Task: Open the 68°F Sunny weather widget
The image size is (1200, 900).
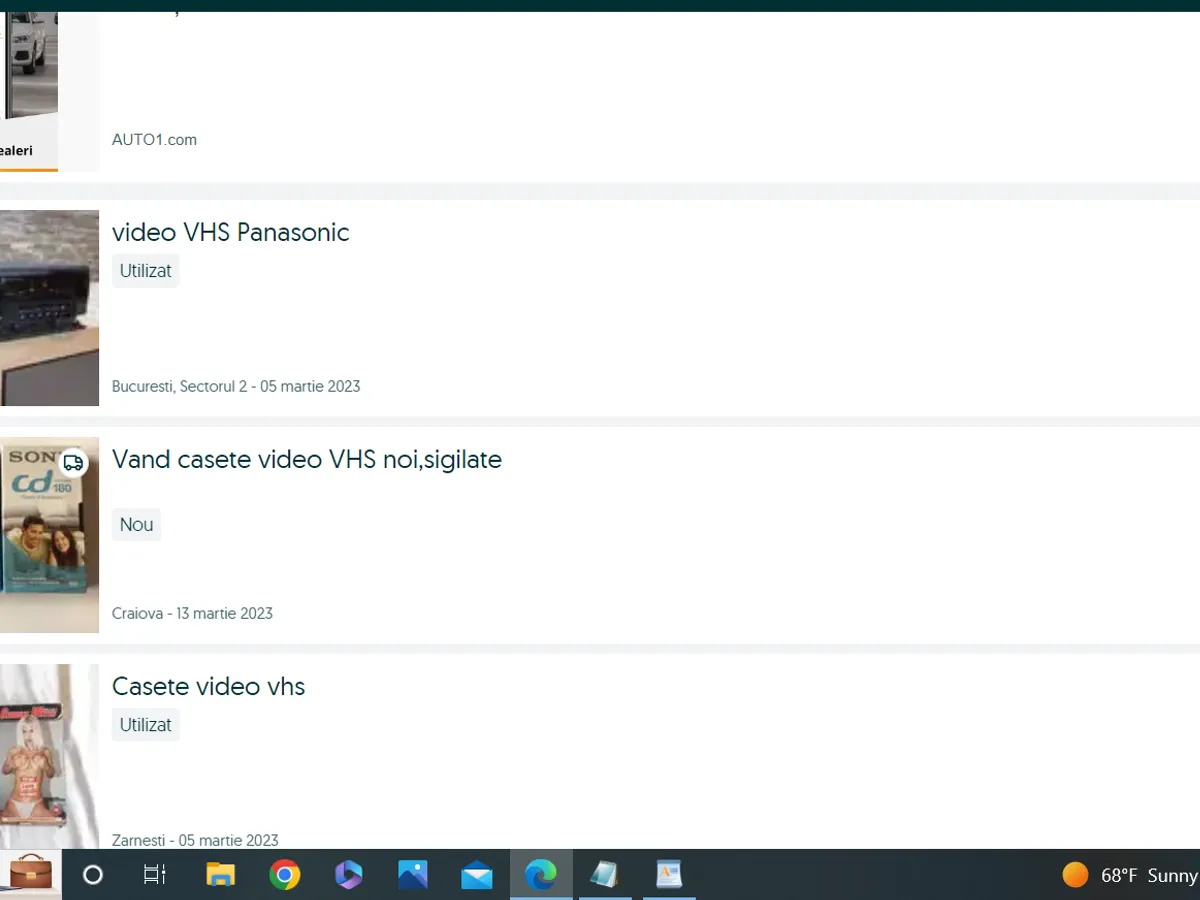Action: click(x=1130, y=875)
